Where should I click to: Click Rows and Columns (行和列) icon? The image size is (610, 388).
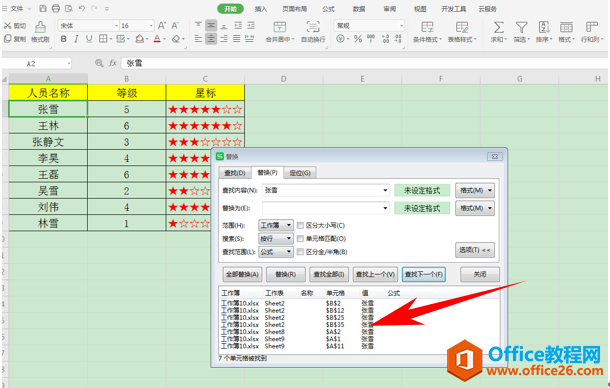click(592, 27)
